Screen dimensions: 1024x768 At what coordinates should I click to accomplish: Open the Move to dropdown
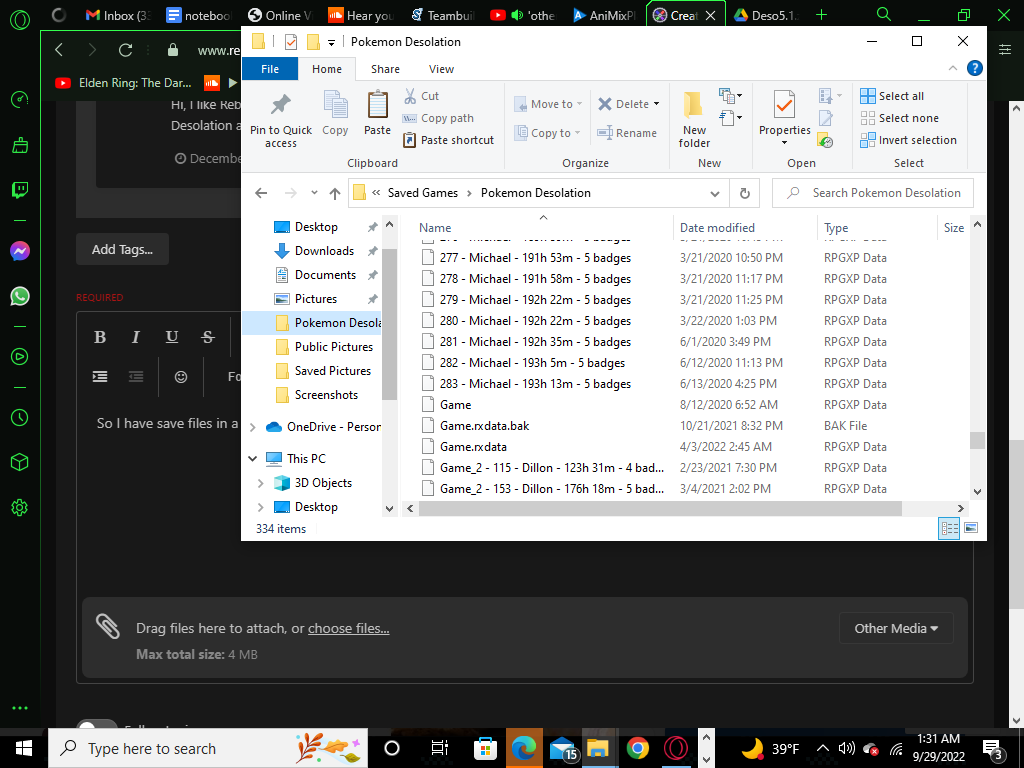[x=548, y=104]
